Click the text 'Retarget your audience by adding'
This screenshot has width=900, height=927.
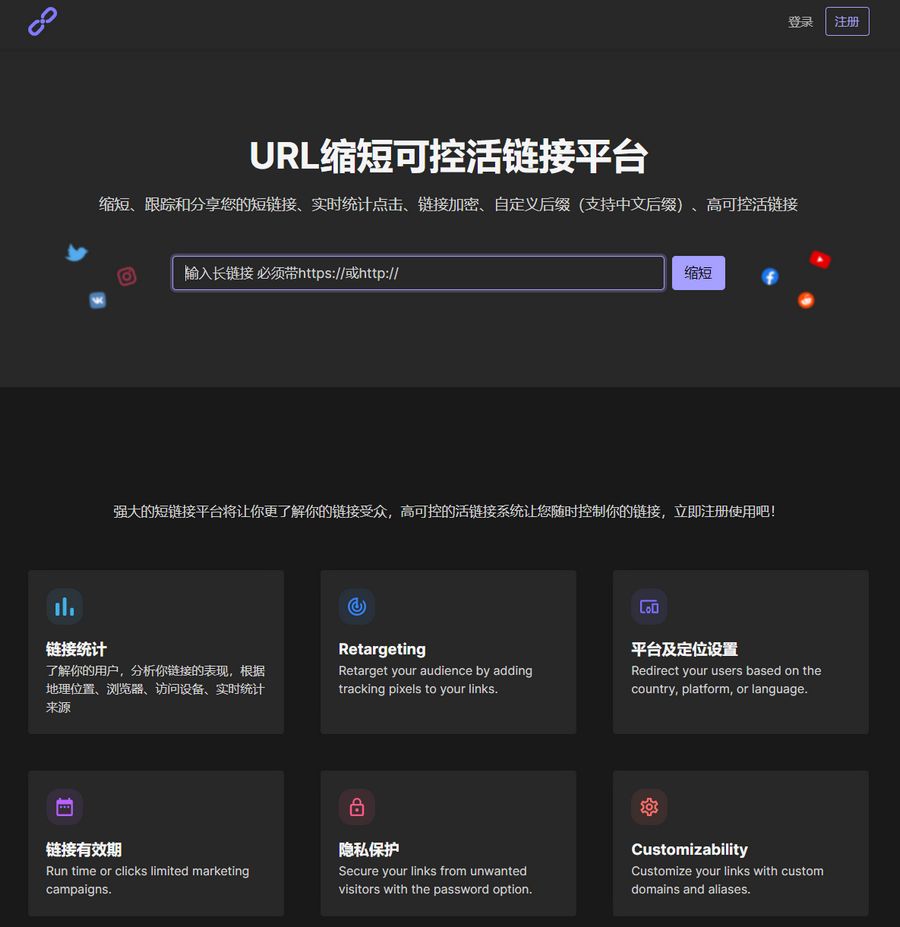tap(435, 670)
